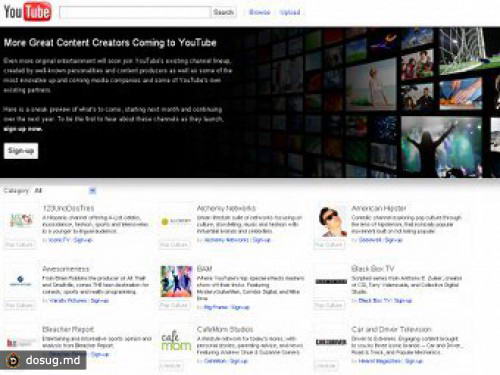The image size is (500, 375).
Task: Click the Sign-up button in the banner
Action: pyautogui.click(x=21, y=151)
